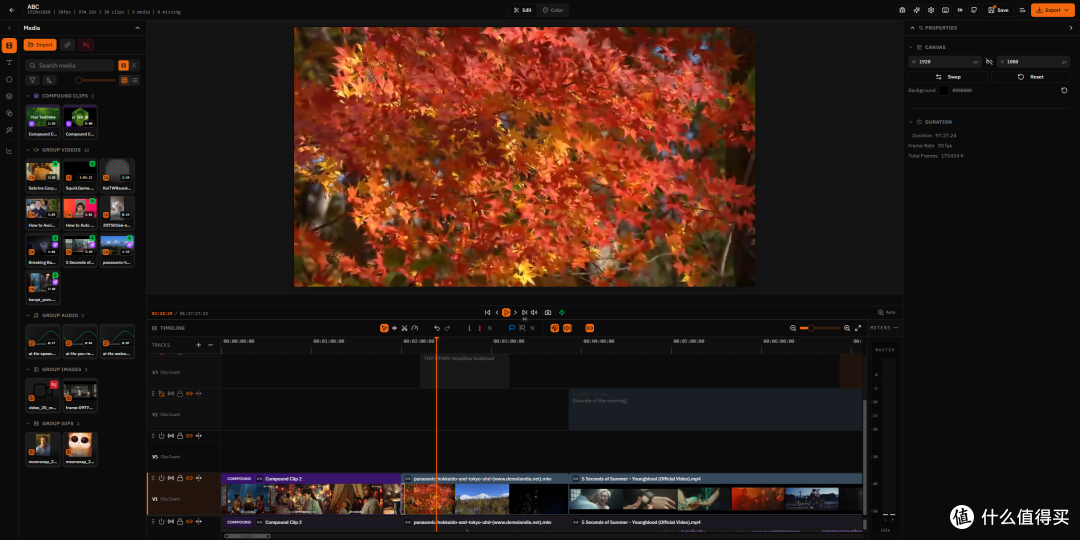The height and width of the screenshot is (540, 1080).
Task: Click the undo arrow in timeline toolbar
Action: coord(437,328)
